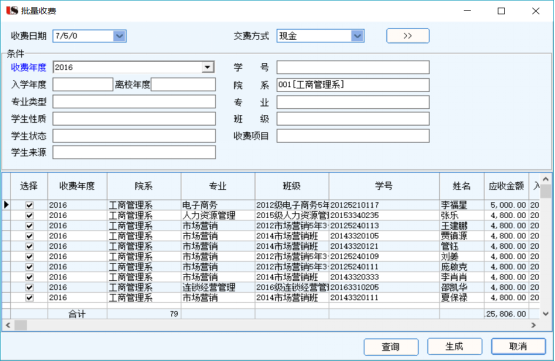Toggle checkbox in row with 学号 20143320105
The width and height of the screenshot is (555, 361).
[x=29, y=236]
